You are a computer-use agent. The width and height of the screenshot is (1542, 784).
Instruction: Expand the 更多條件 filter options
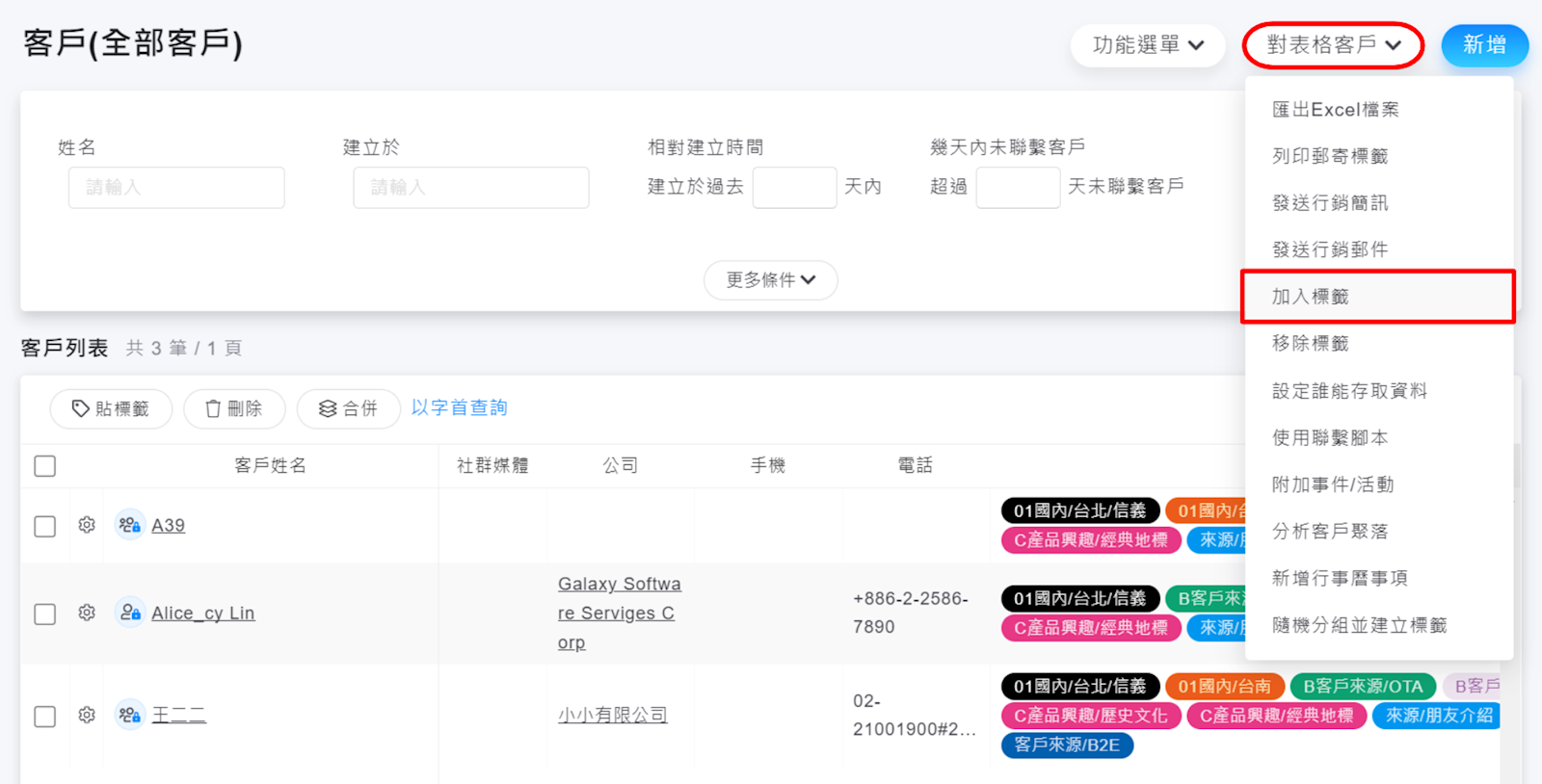(x=770, y=280)
